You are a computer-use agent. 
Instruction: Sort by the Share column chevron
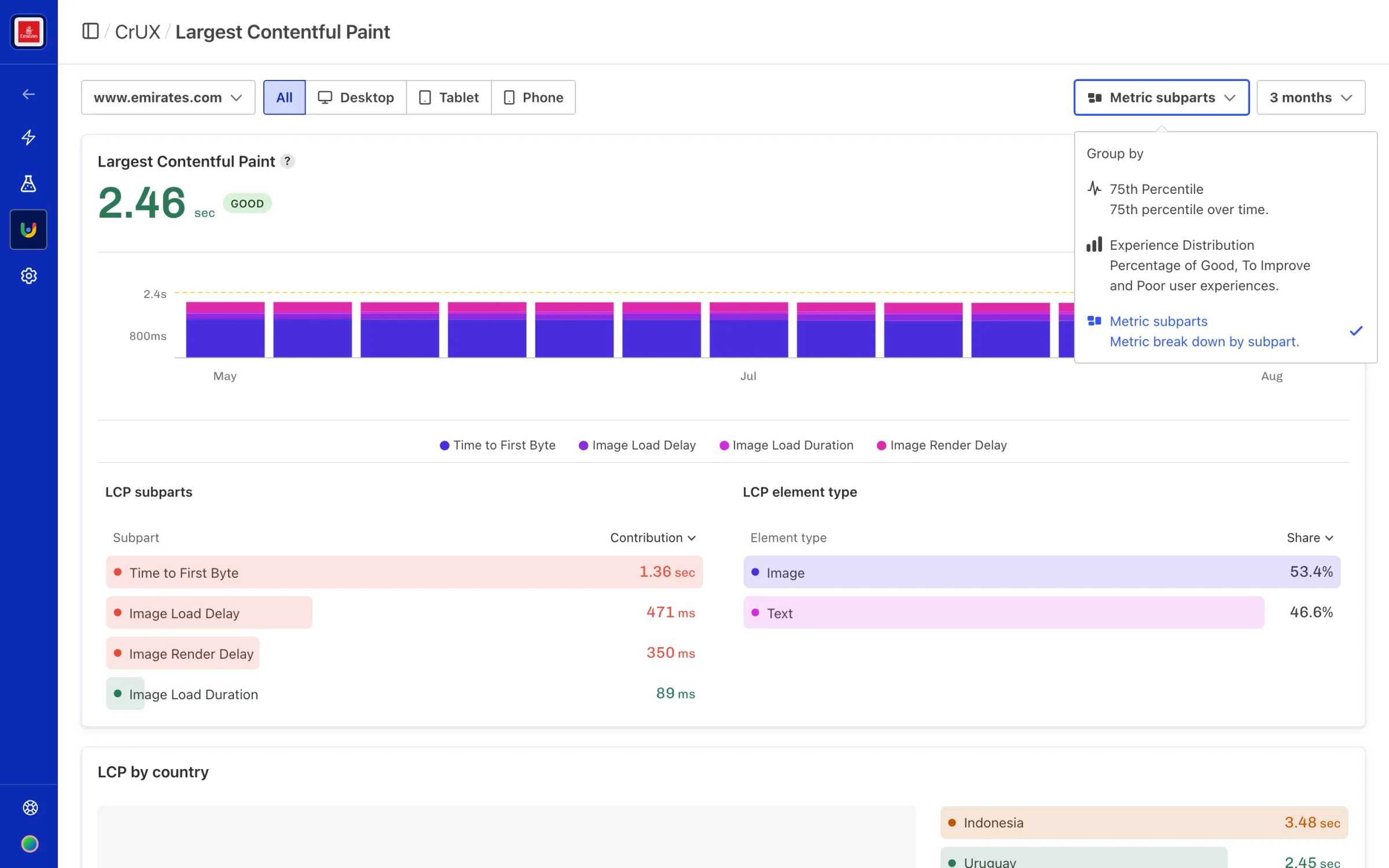click(1329, 538)
